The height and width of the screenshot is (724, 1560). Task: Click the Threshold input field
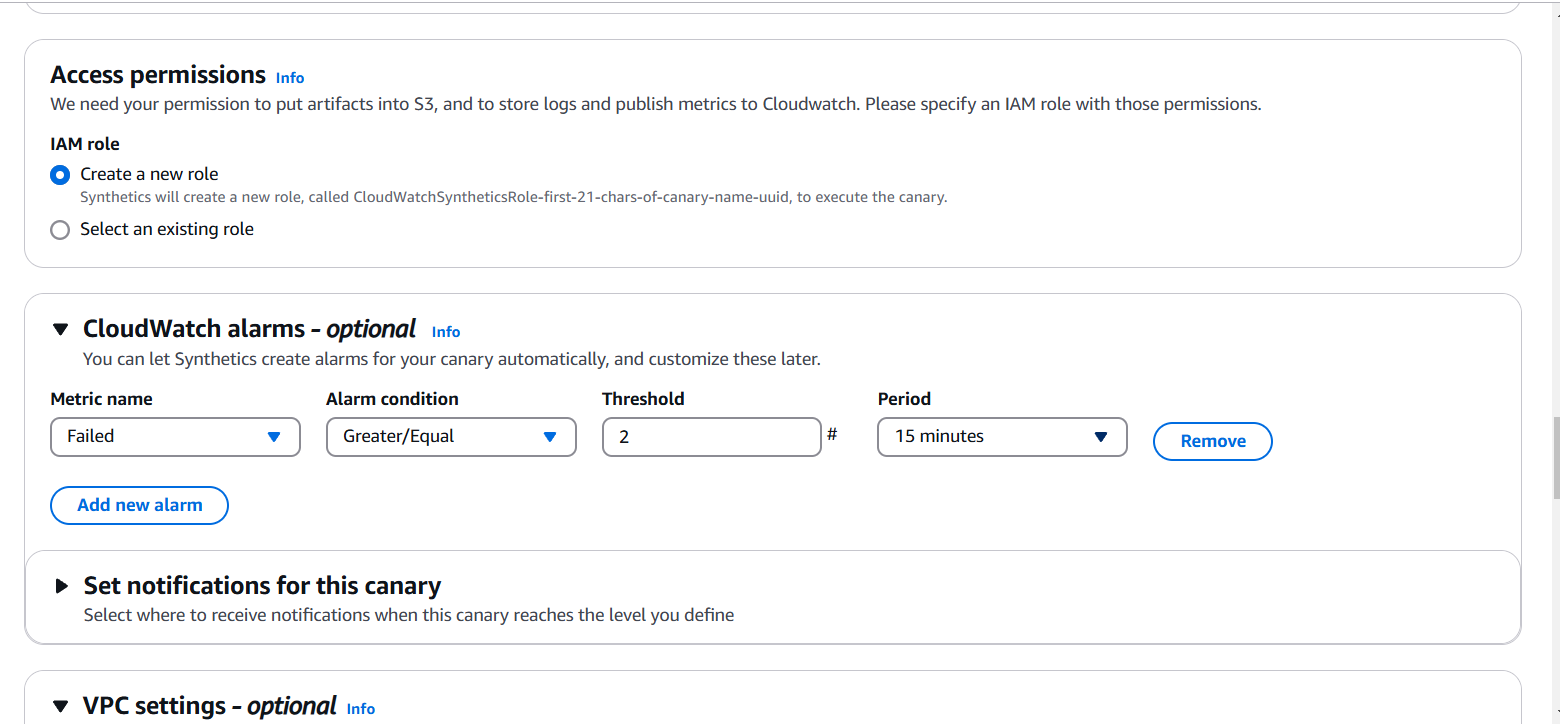click(x=712, y=437)
